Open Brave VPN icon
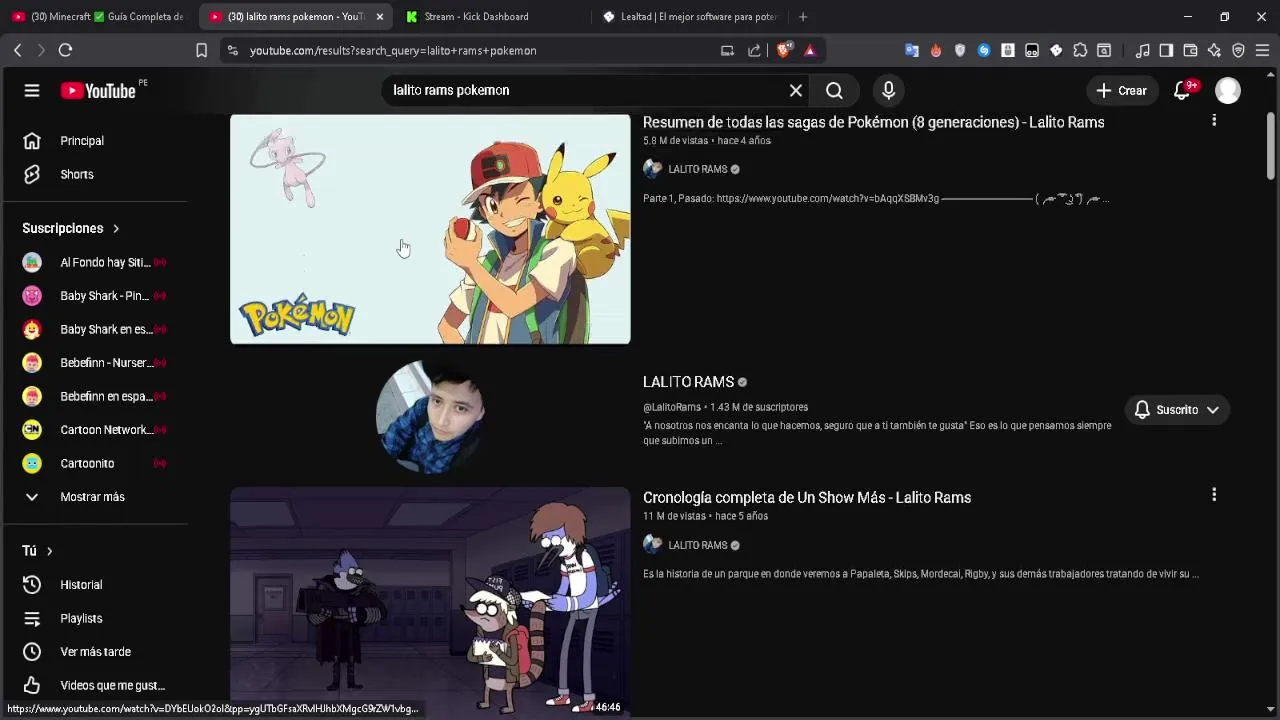Screen dimensions: 1280x720 point(1238,50)
